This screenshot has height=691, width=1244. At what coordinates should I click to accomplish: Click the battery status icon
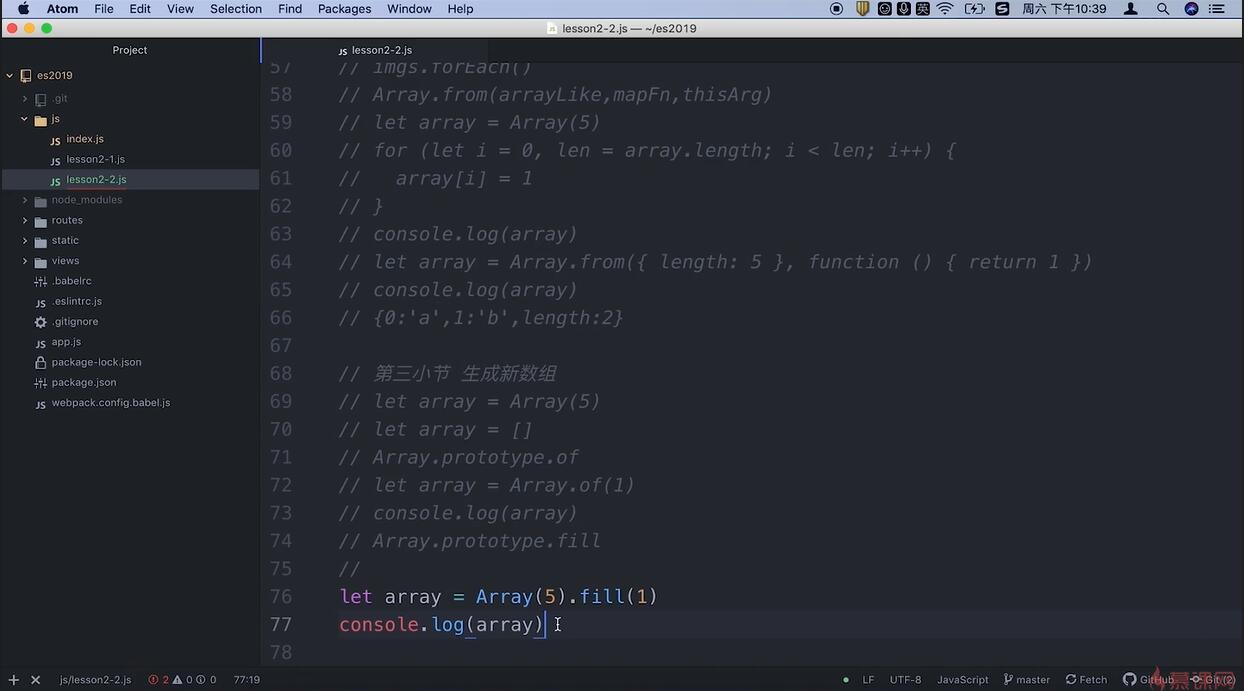pos(974,9)
